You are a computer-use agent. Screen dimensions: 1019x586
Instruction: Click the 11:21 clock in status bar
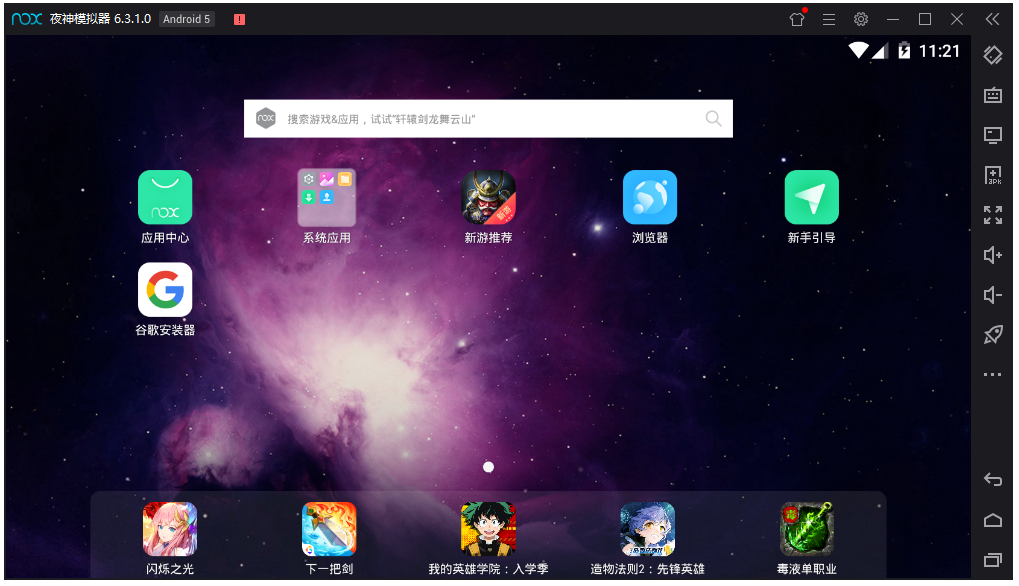[939, 51]
